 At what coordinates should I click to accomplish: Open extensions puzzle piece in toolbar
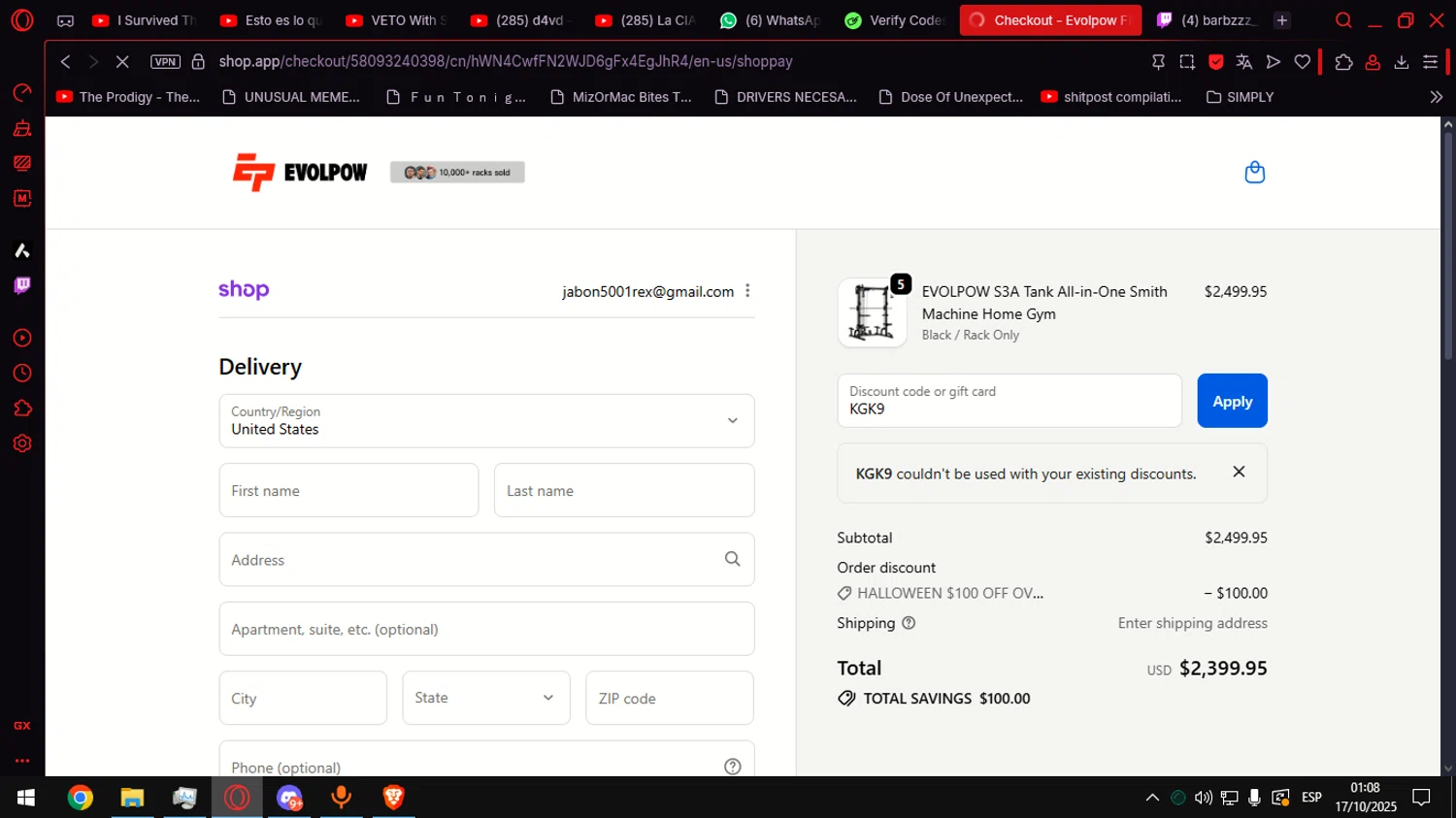click(1343, 61)
